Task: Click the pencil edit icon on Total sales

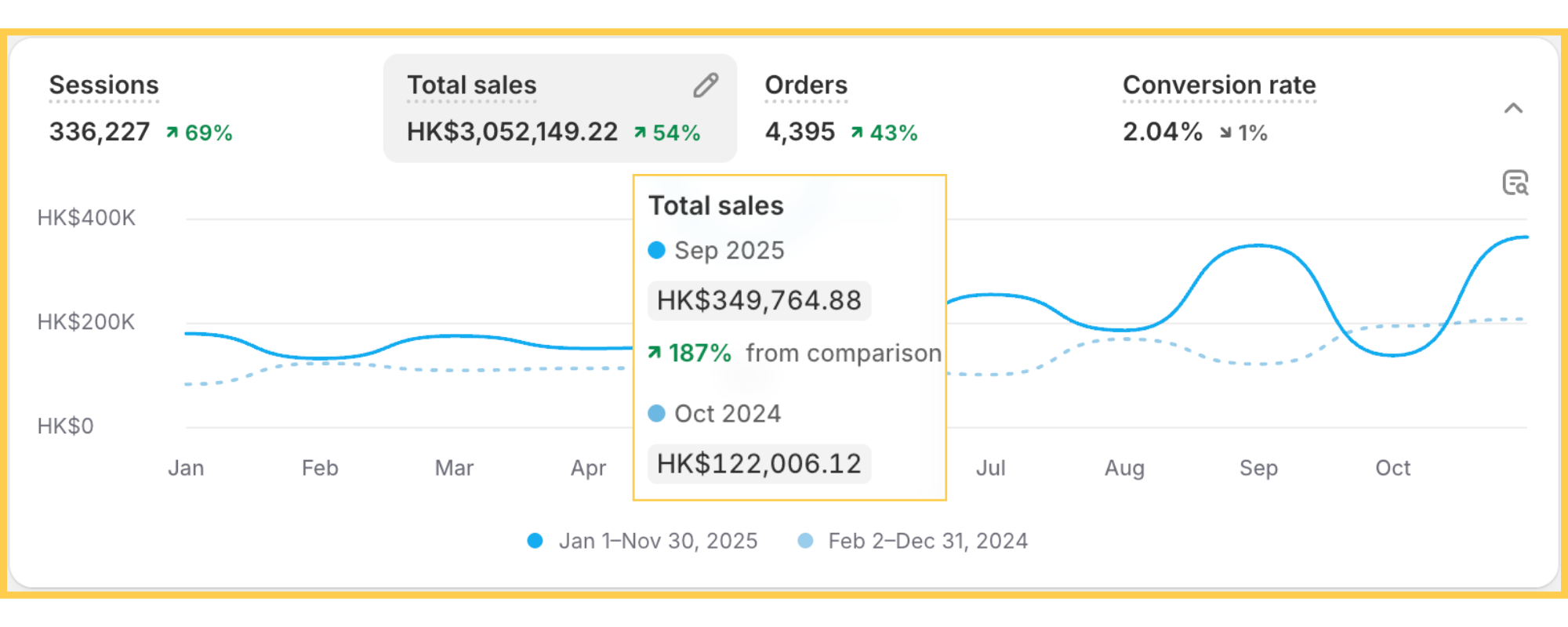Action: (706, 85)
